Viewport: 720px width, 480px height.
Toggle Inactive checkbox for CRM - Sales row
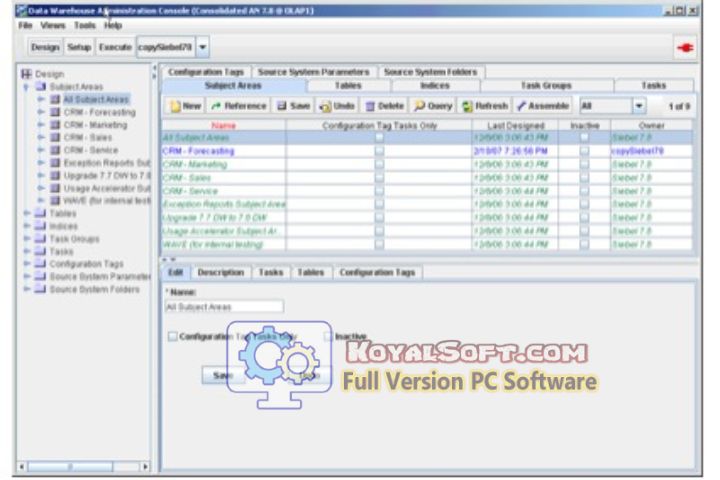coord(584,177)
